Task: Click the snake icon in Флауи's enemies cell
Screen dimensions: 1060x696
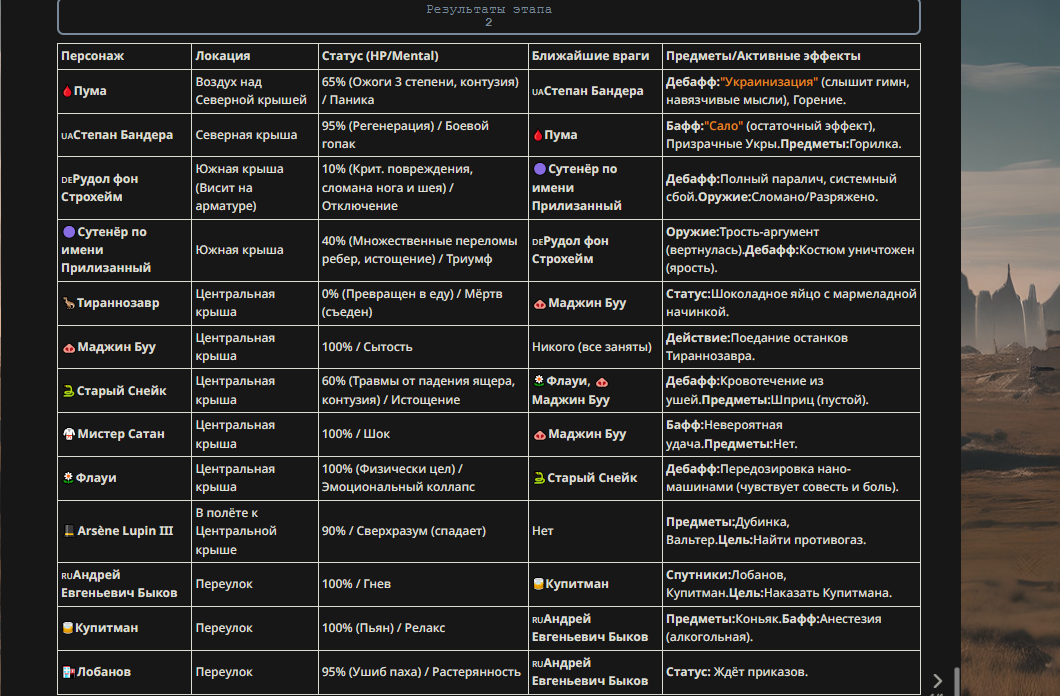Action: pyautogui.click(x=539, y=478)
